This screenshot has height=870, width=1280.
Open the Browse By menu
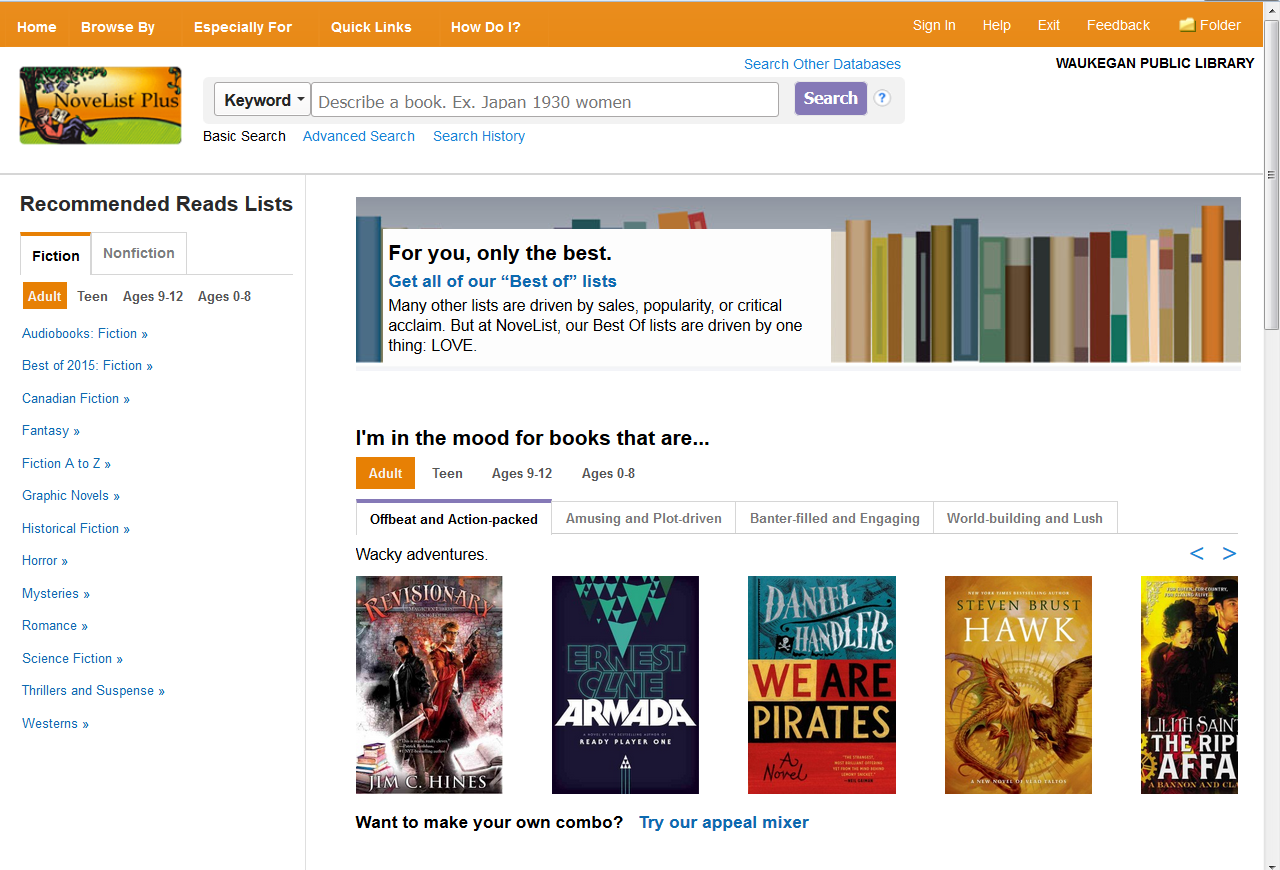[118, 27]
